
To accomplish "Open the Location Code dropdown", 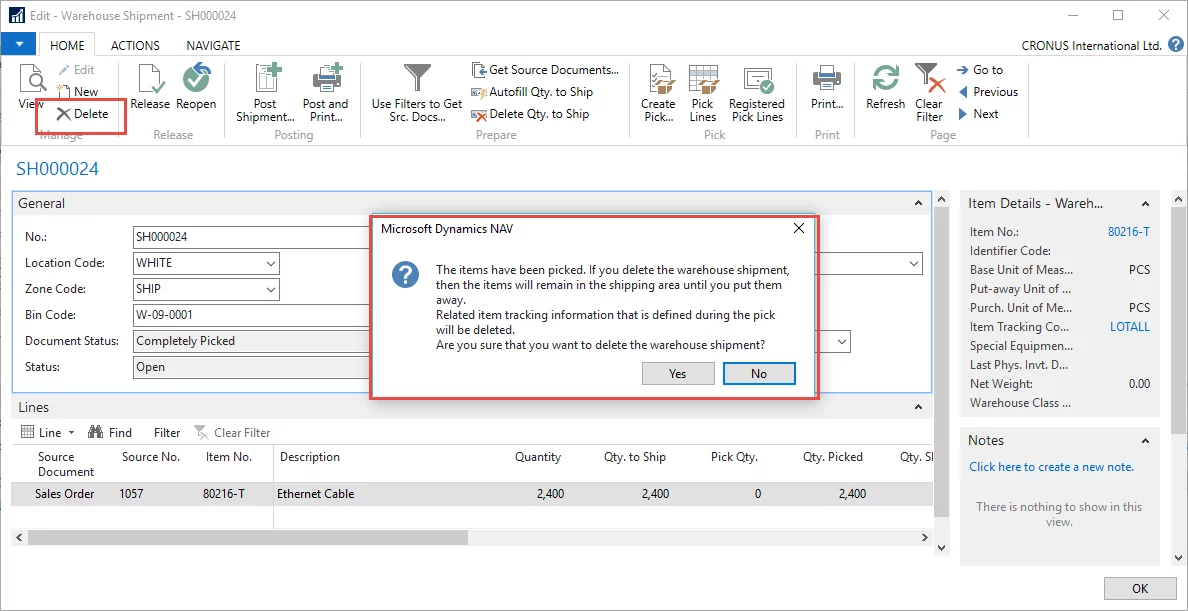I will 271,263.
